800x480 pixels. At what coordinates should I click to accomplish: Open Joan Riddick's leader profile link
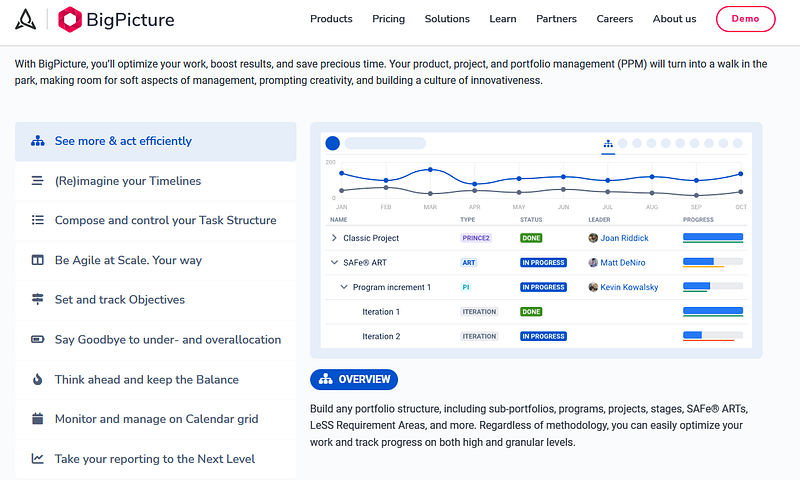point(623,238)
